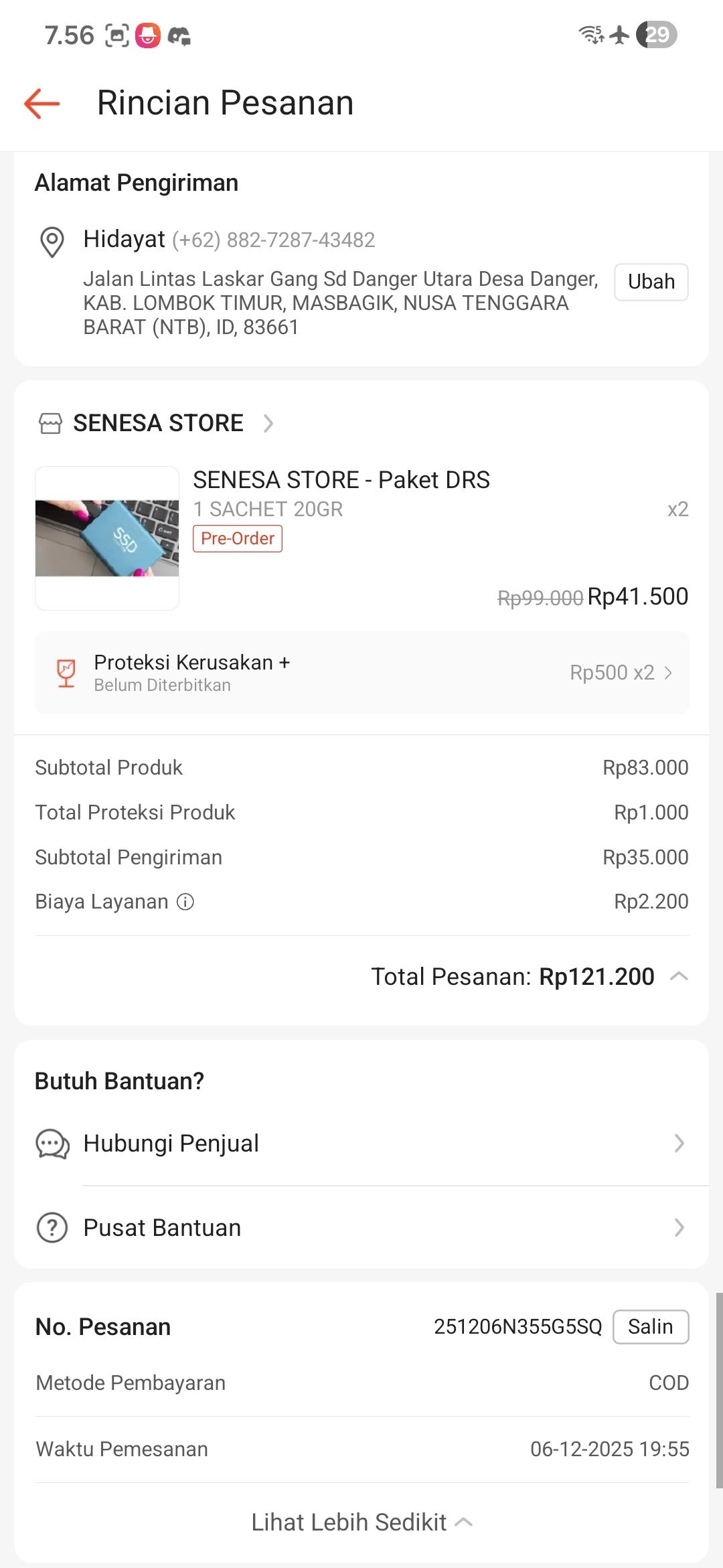The image size is (723, 1568).
Task: Tap the back arrow icon
Action: click(42, 104)
